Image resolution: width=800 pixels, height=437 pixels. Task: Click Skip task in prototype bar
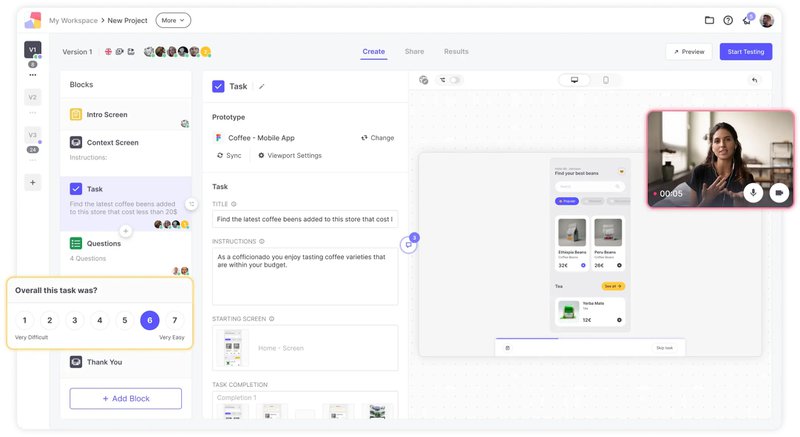[664, 348]
